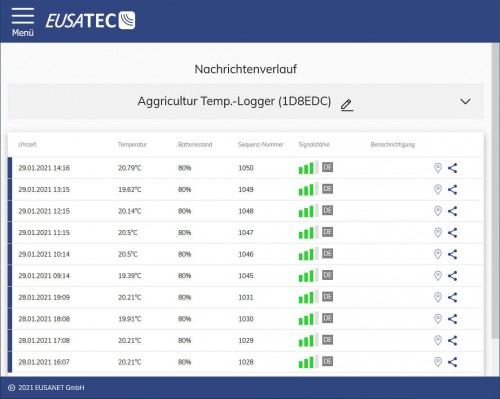500x399 pixels.
Task: Click the Temperatur column header
Action: (x=132, y=144)
